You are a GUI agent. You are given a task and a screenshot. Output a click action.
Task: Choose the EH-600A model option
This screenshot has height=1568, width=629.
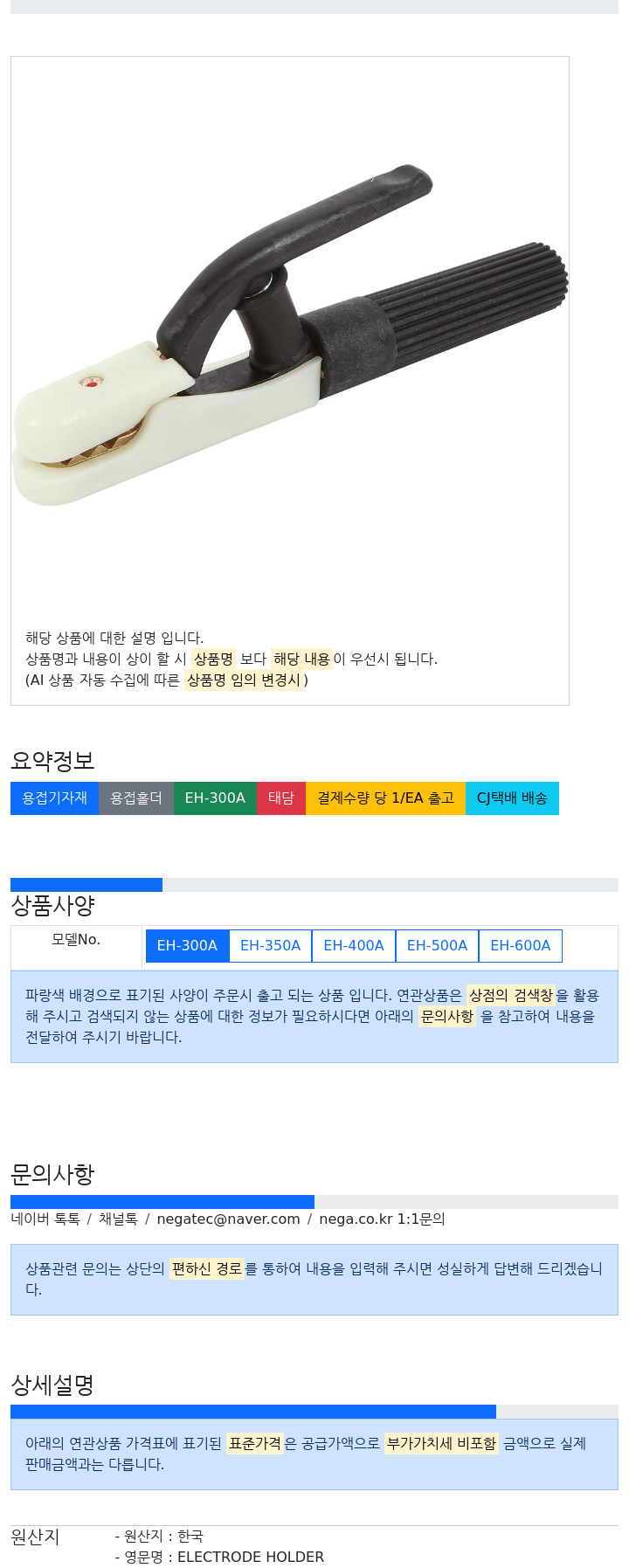(521, 946)
